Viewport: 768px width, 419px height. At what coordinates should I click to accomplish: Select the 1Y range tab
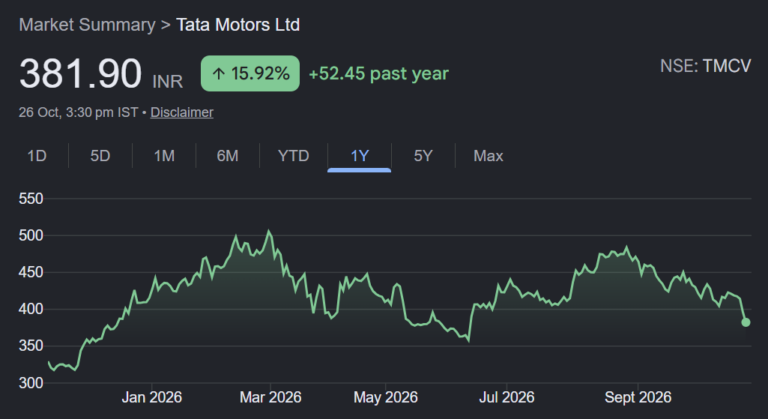pyautogui.click(x=360, y=156)
